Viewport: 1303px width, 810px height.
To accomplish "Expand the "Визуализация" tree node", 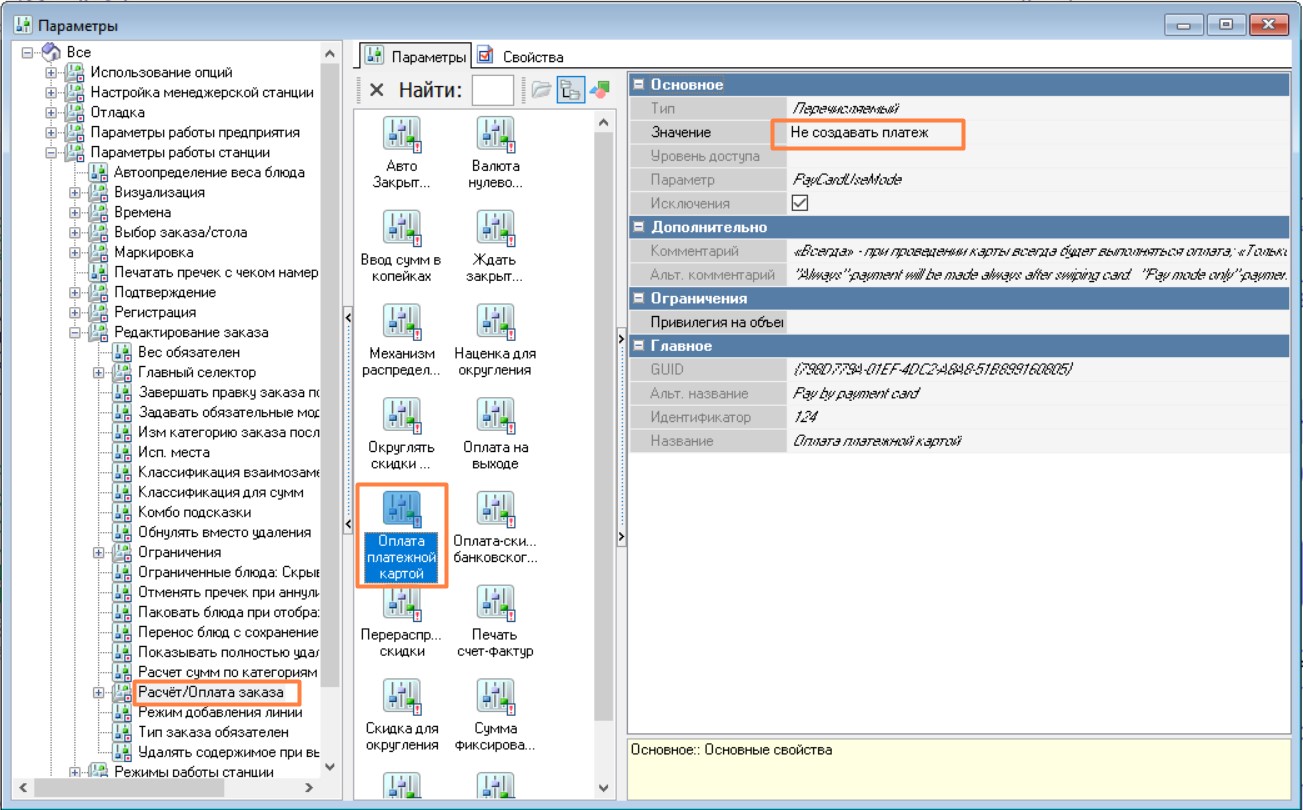I will pos(75,193).
